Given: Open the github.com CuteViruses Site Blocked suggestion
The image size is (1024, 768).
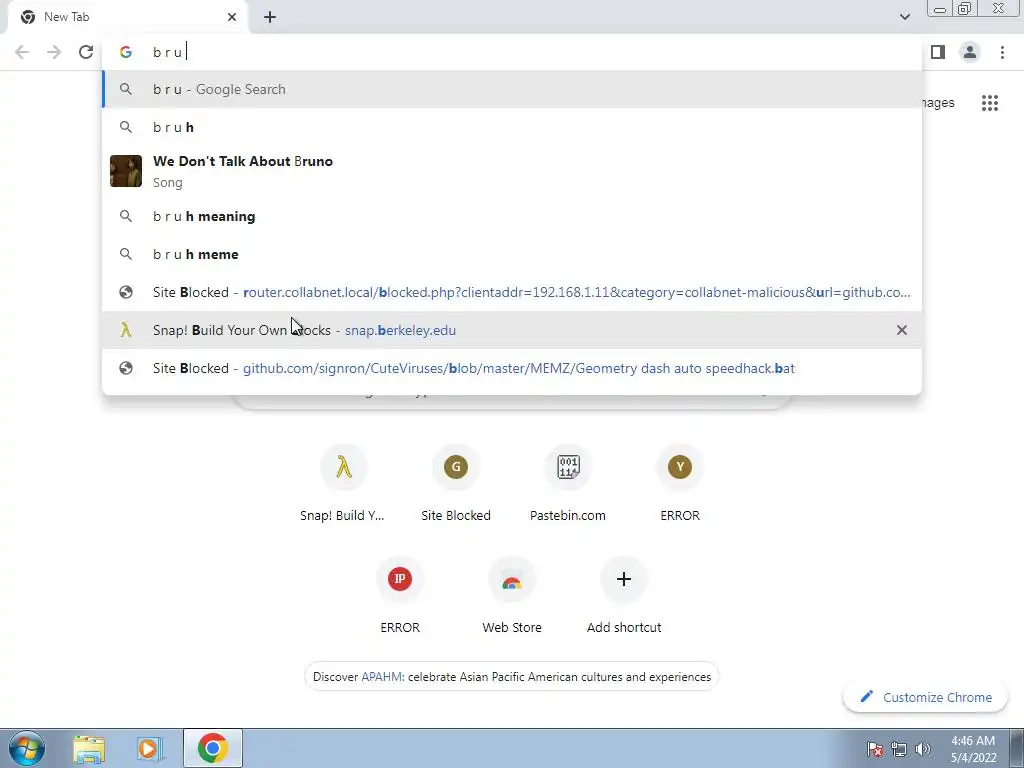Looking at the screenshot, I should pos(512,368).
